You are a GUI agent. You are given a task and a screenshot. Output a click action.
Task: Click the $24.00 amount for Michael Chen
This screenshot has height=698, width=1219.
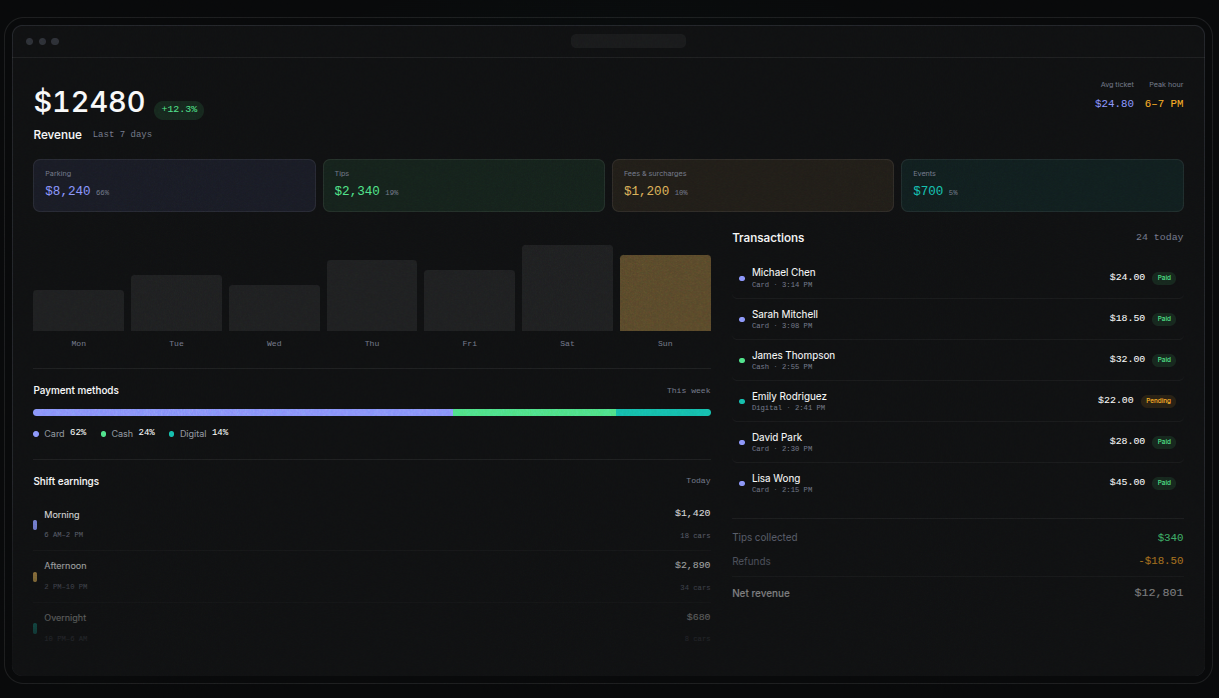(x=1127, y=277)
